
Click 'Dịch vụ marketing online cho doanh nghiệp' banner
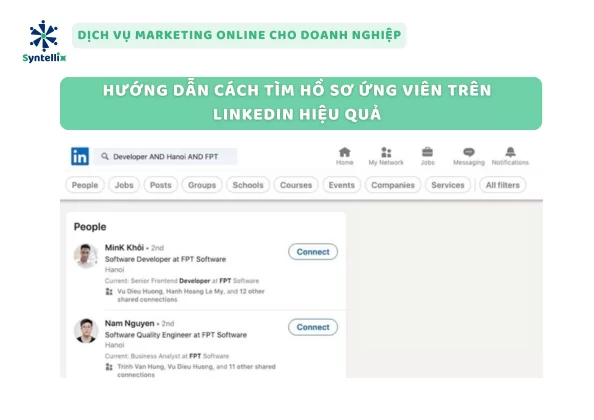pos(239,35)
